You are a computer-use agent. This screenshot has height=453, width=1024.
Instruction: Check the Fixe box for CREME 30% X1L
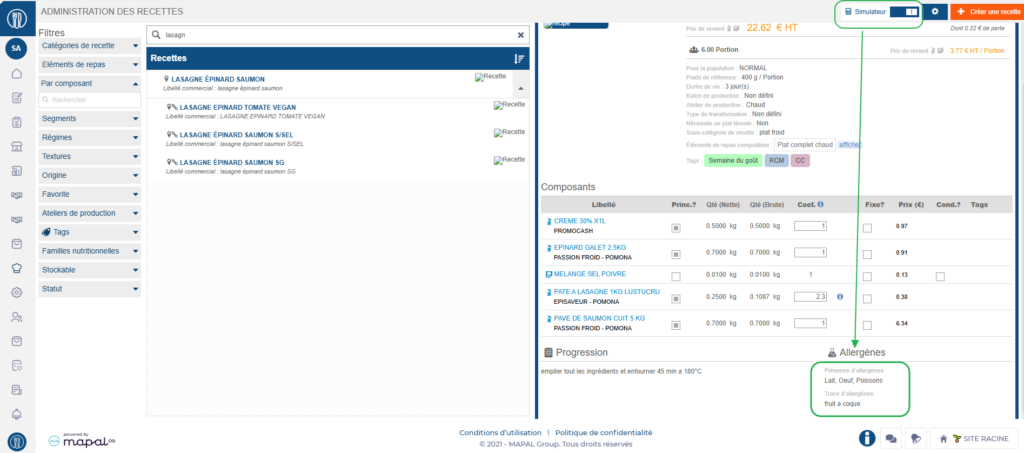pyautogui.click(x=867, y=228)
